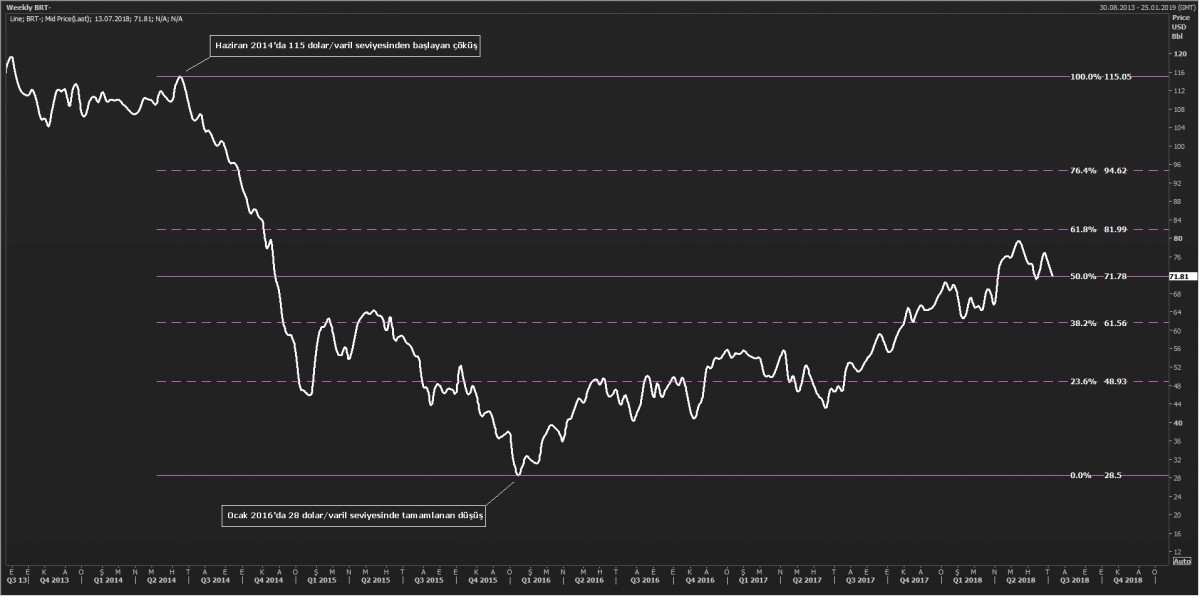Click the 50.0% 71.78 Fibonacci label
This screenshot has height=597, width=1200.
(1100, 276)
